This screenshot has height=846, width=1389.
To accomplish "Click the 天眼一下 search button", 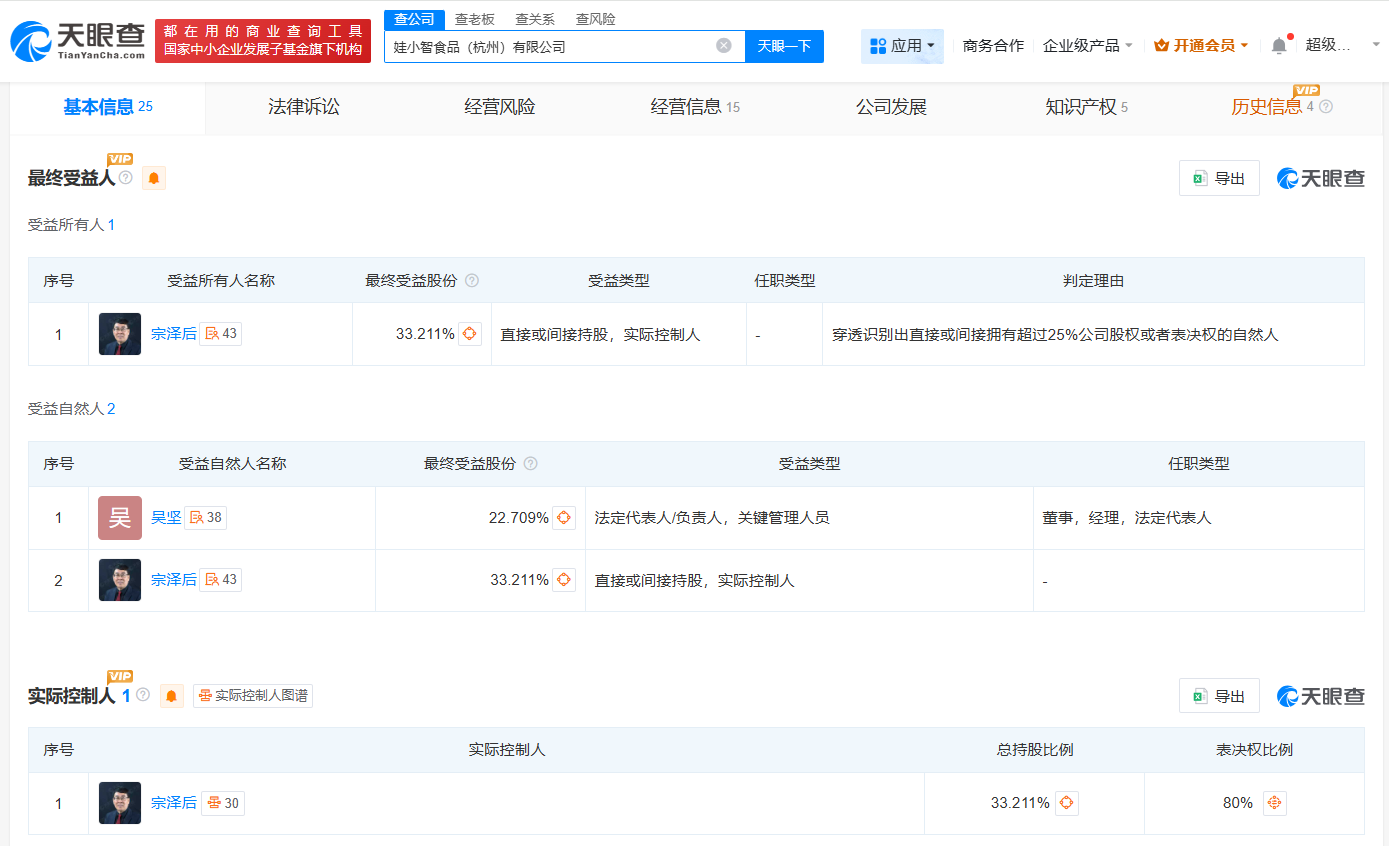I will point(784,45).
